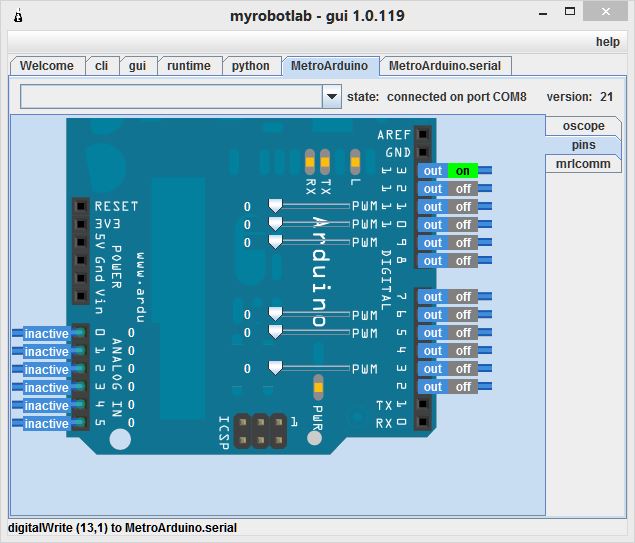Toggle pin 5 off button
The width and height of the screenshot is (635, 543).
point(462,333)
